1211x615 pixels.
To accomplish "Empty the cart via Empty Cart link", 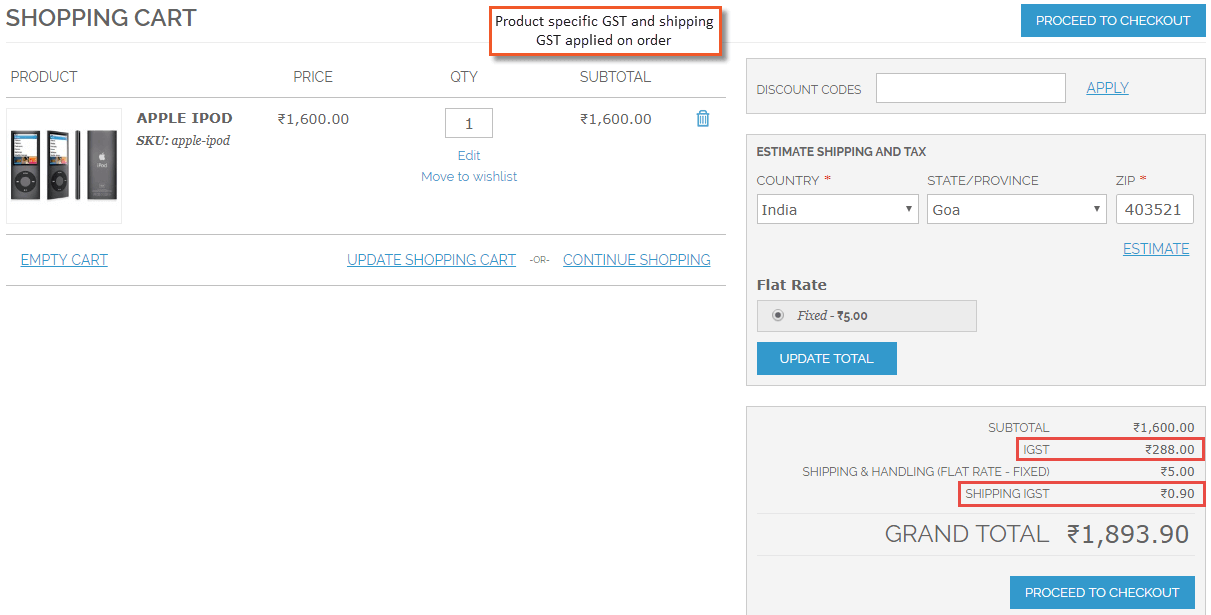I will coord(64,260).
